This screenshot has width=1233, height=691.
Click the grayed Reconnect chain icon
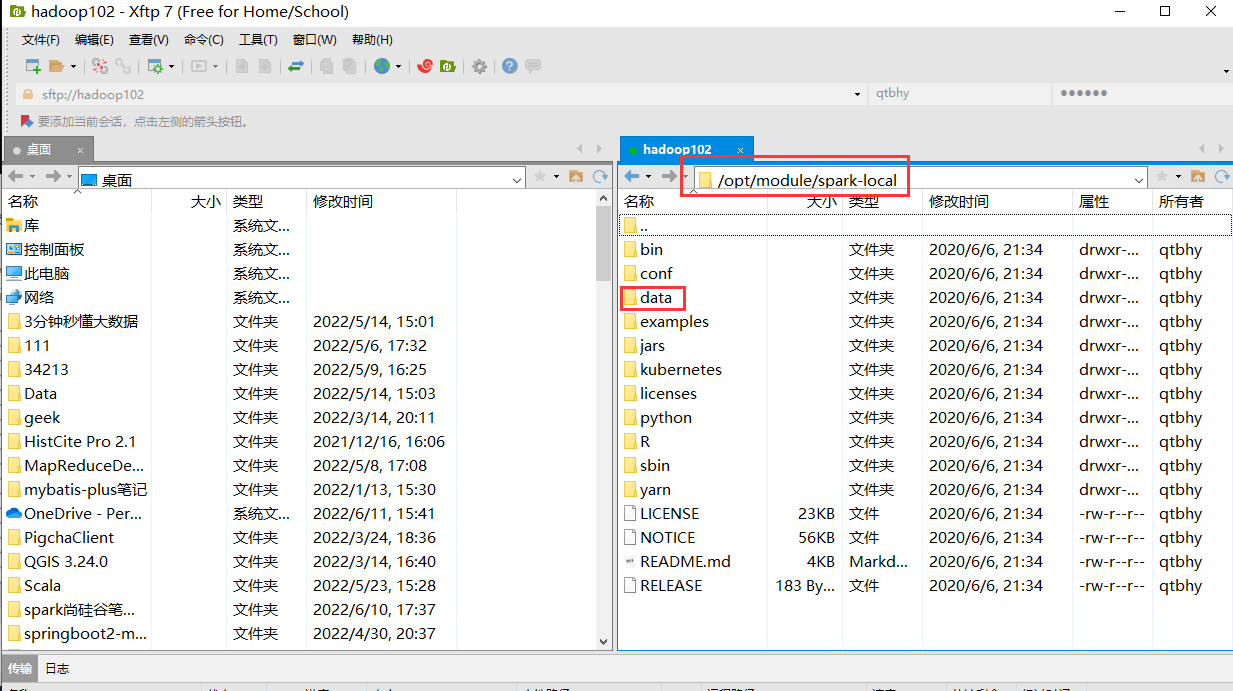pyautogui.click(x=123, y=66)
